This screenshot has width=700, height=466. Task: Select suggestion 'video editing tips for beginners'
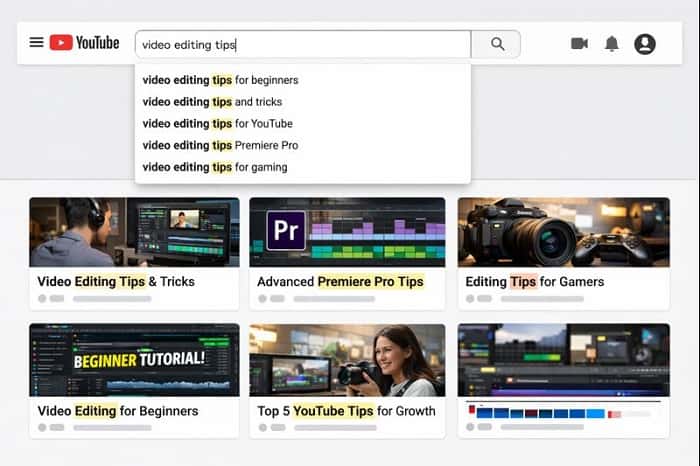(303, 80)
